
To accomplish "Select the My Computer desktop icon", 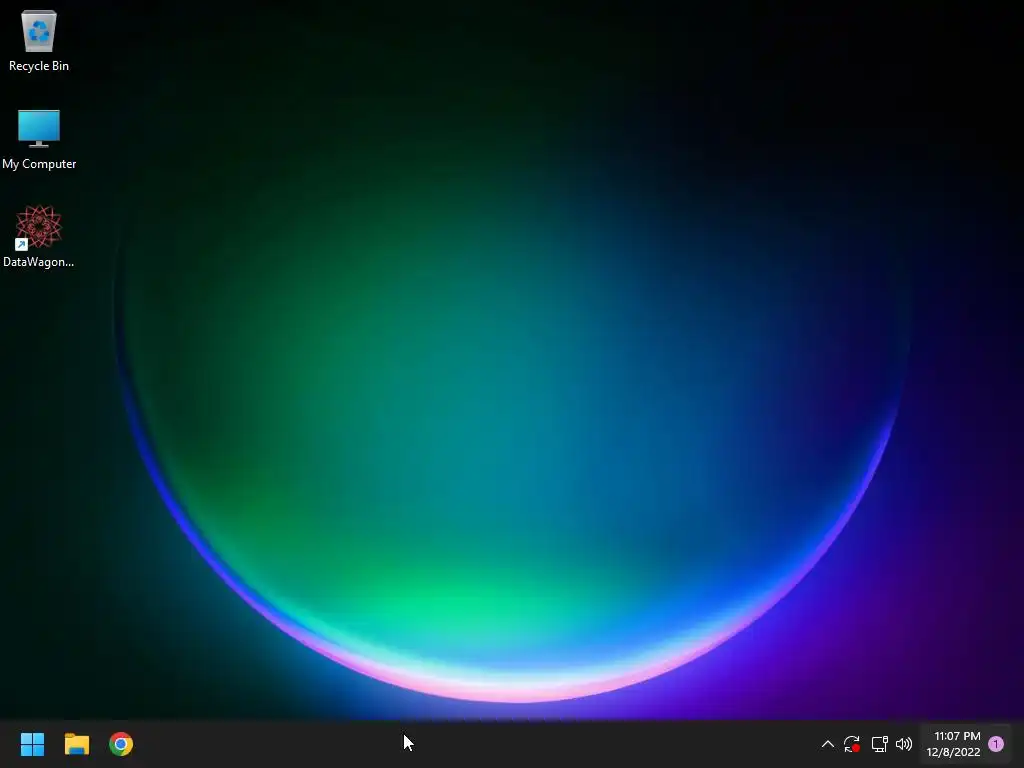I will coord(39,128).
